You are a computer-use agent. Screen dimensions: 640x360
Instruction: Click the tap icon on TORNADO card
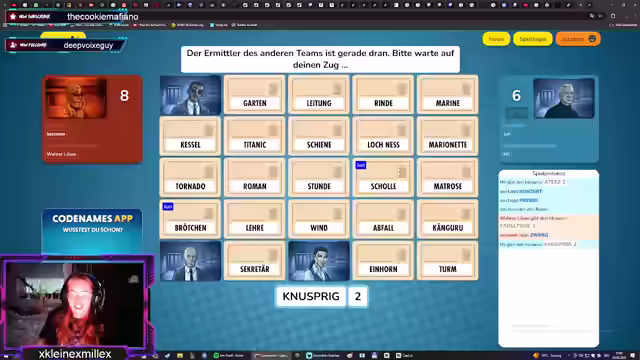[209, 172]
